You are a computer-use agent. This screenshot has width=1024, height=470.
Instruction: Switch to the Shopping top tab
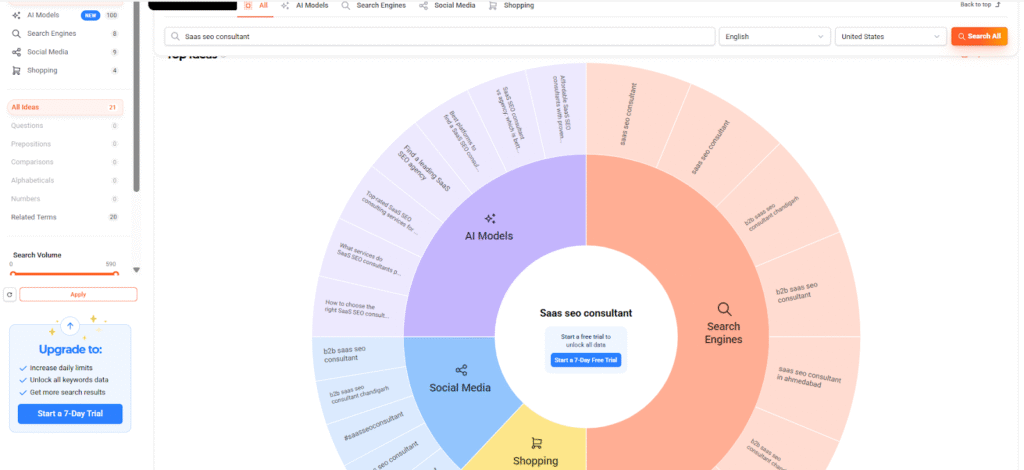[x=511, y=6]
